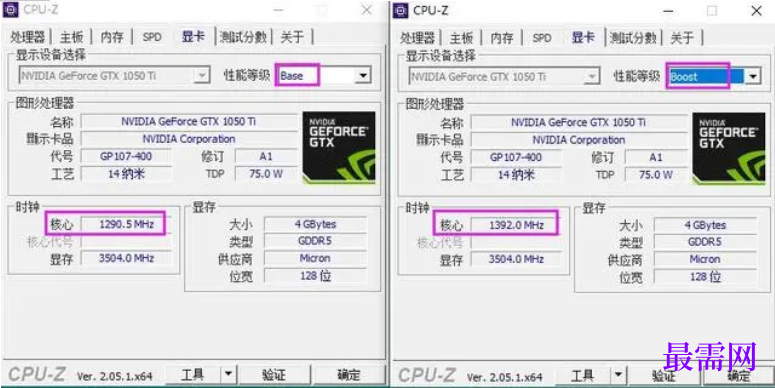Click 3504.0 MHz memory clock in left window
The width and height of the screenshot is (775, 388).
coord(127,258)
